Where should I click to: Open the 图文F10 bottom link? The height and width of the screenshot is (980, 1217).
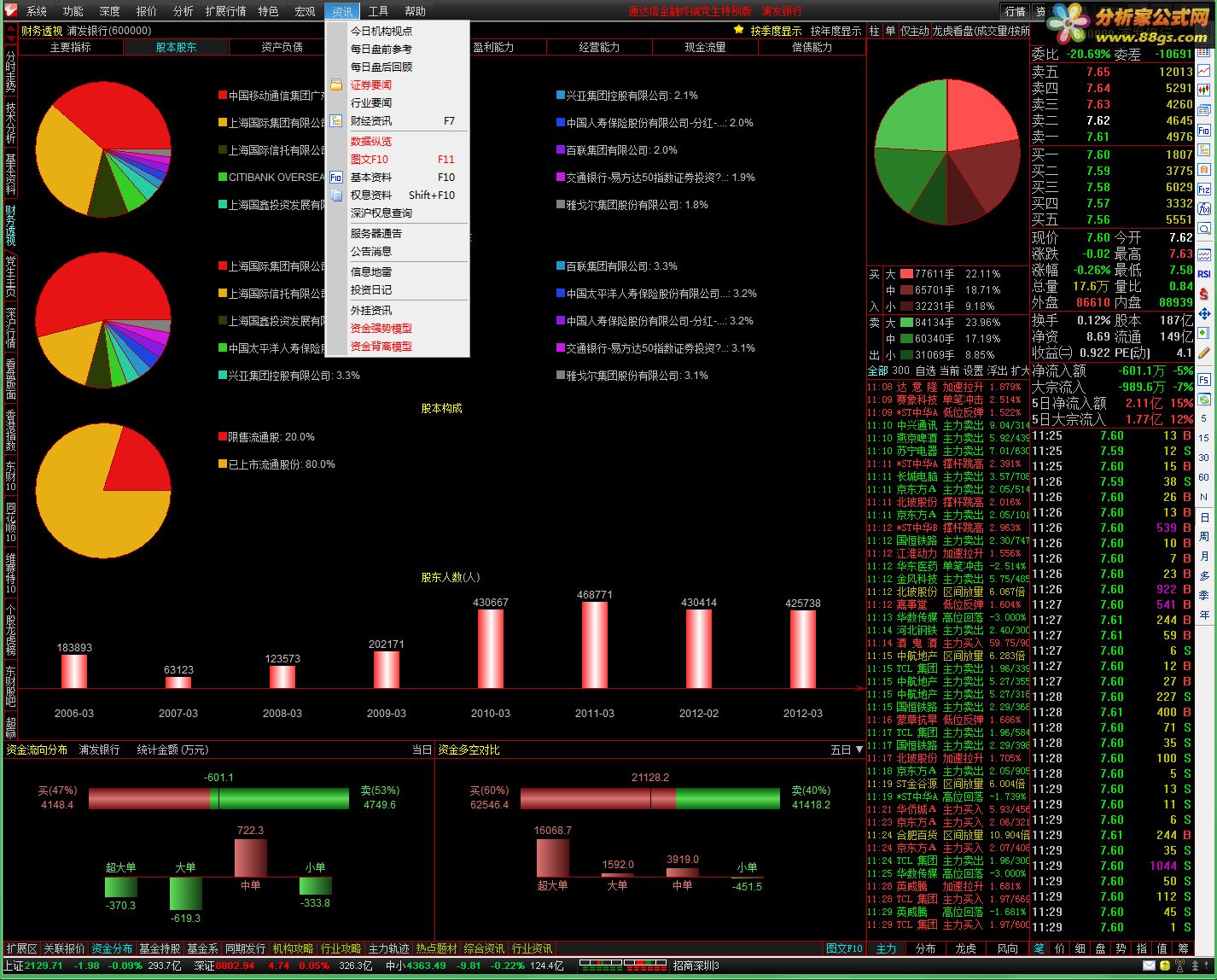point(845,948)
